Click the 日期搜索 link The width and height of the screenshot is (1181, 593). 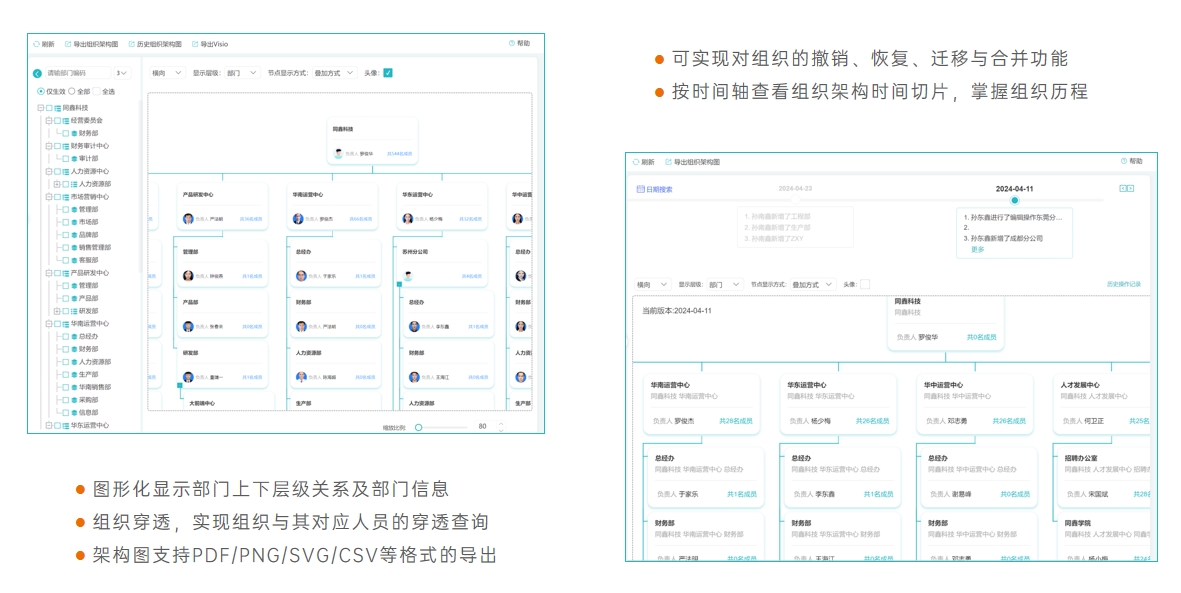coord(659,189)
